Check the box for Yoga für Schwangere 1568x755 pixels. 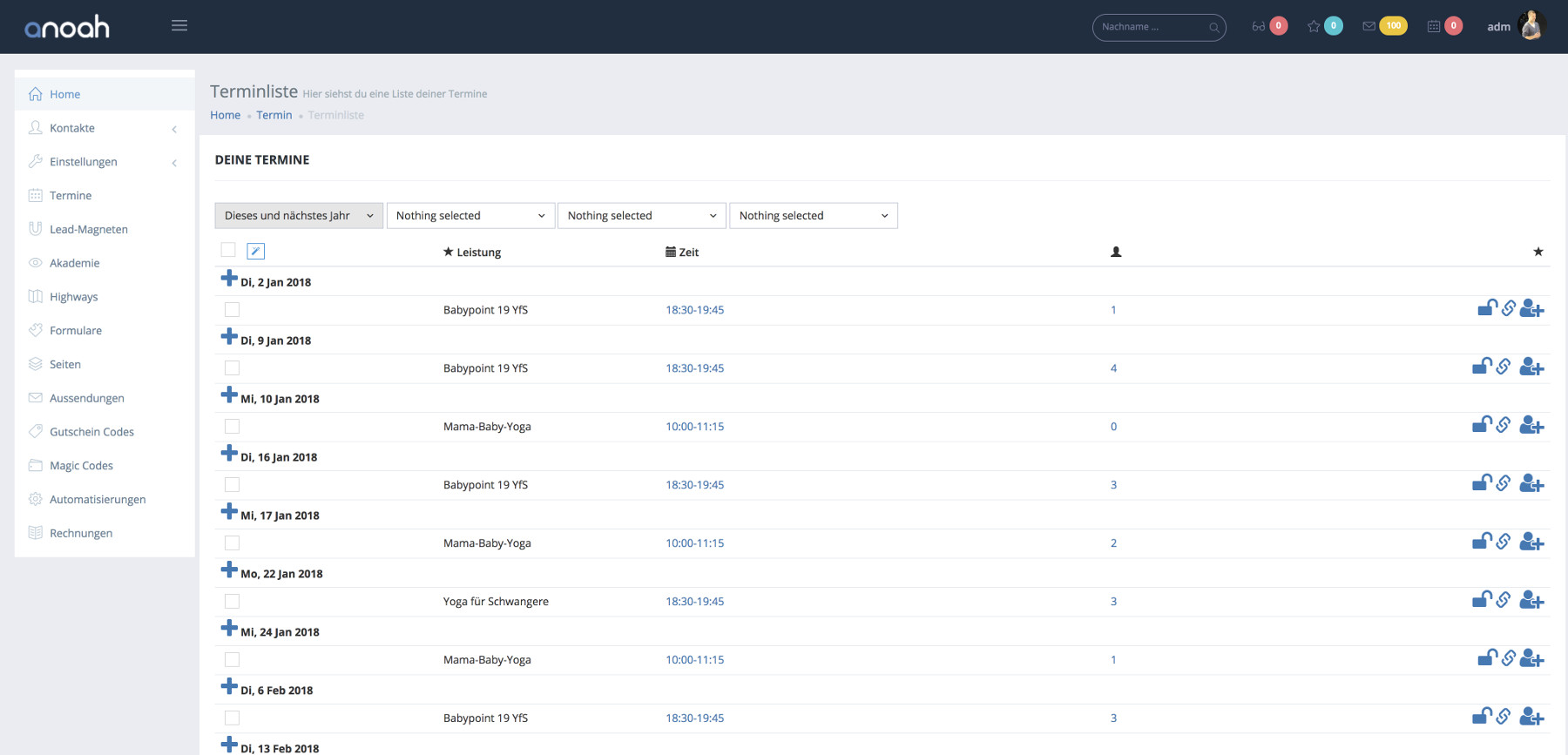click(x=232, y=601)
